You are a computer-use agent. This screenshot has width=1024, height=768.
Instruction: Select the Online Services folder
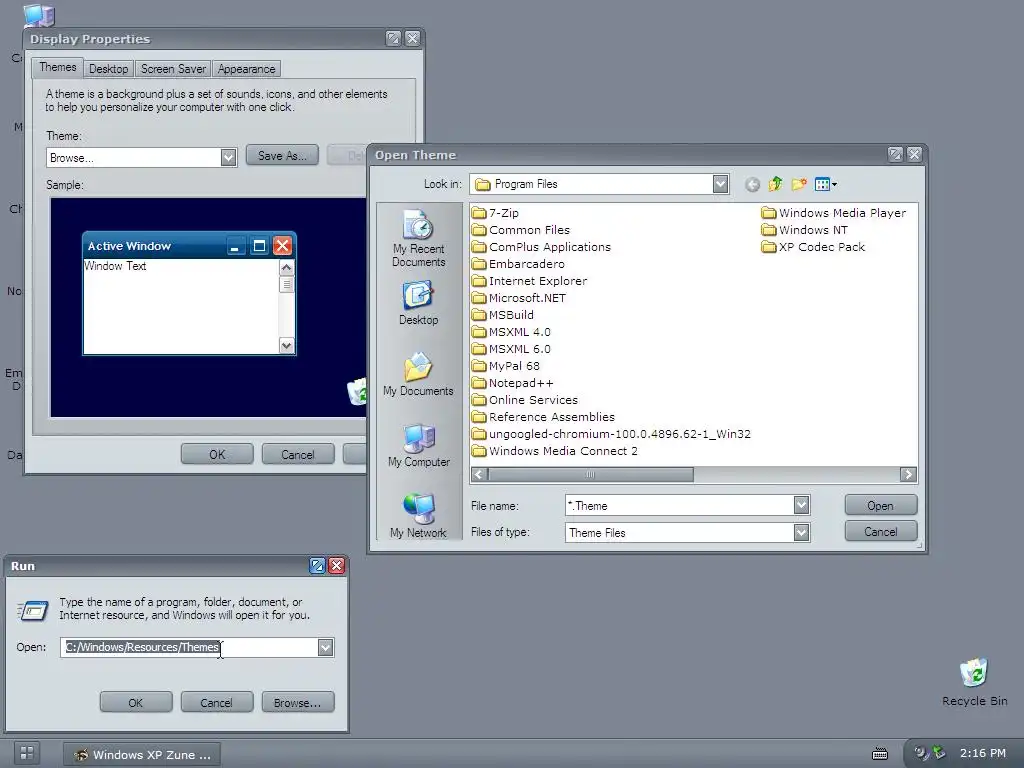click(x=525, y=400)
